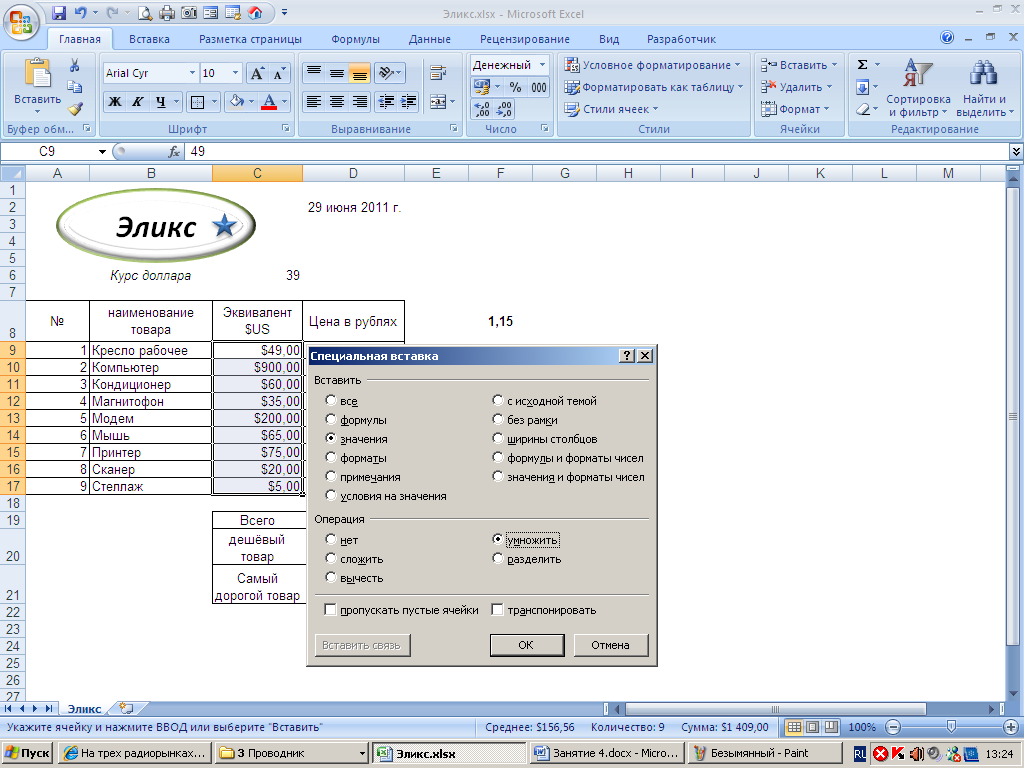
Task: Align text right in cells
Action: tap(360, 102)
